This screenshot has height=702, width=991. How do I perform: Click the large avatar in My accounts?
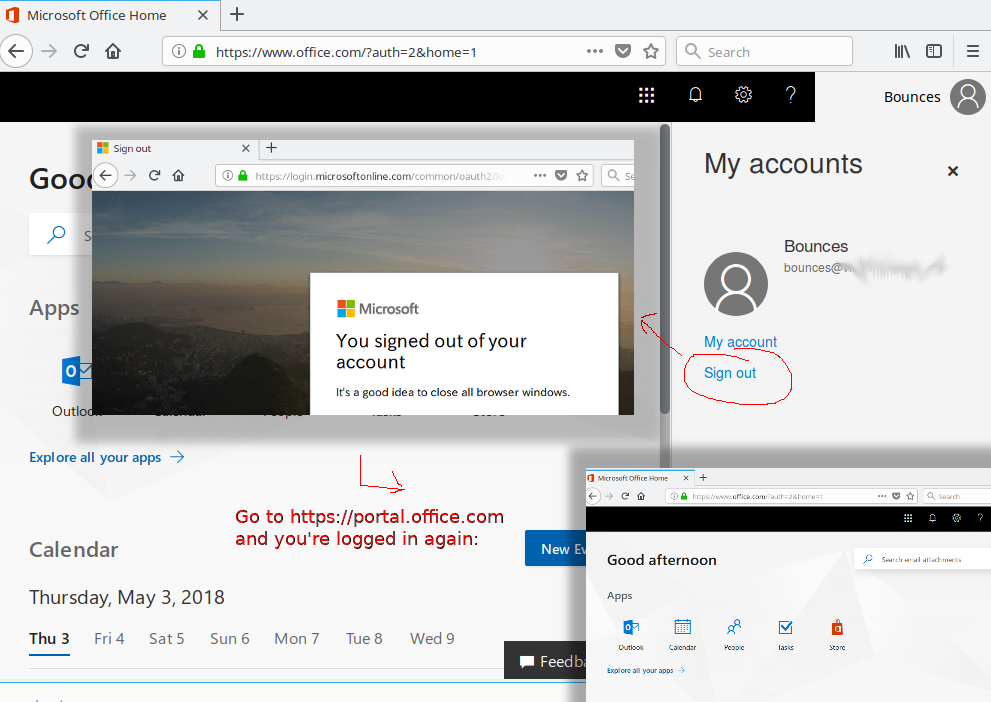pyautogui.click(x=736, y=284)
